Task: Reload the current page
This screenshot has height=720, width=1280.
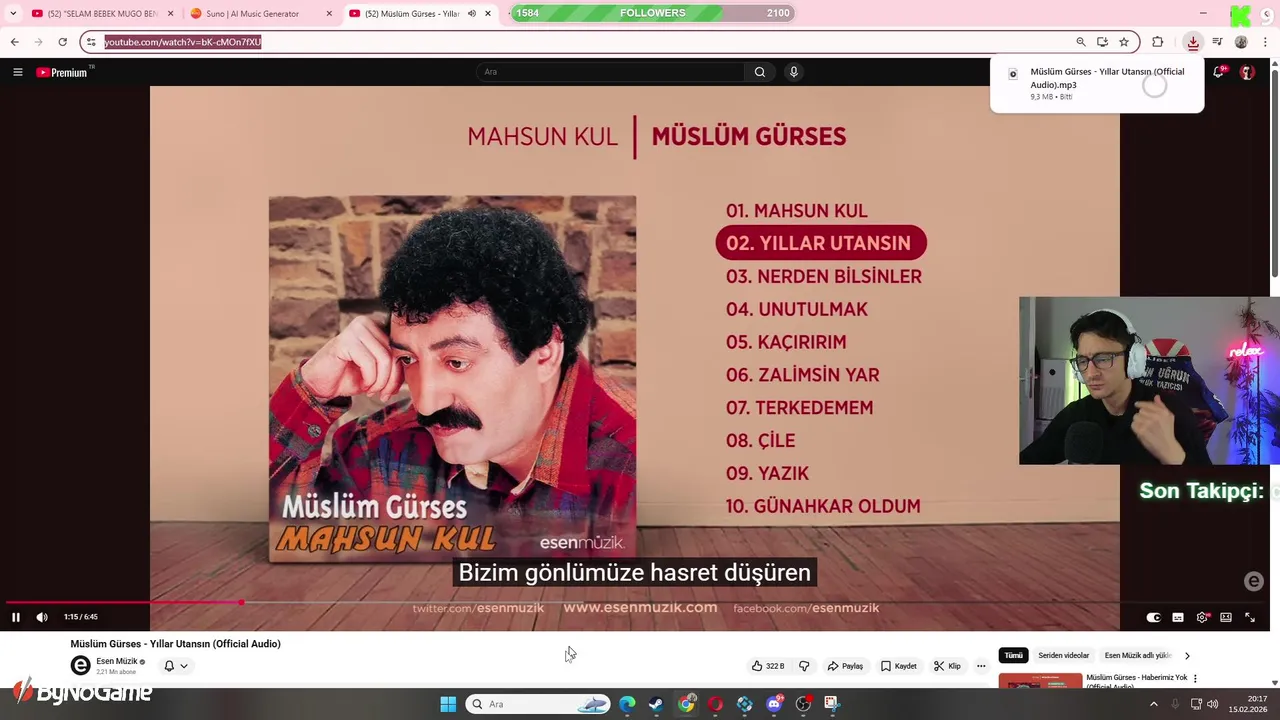Action: coord(62,42)
